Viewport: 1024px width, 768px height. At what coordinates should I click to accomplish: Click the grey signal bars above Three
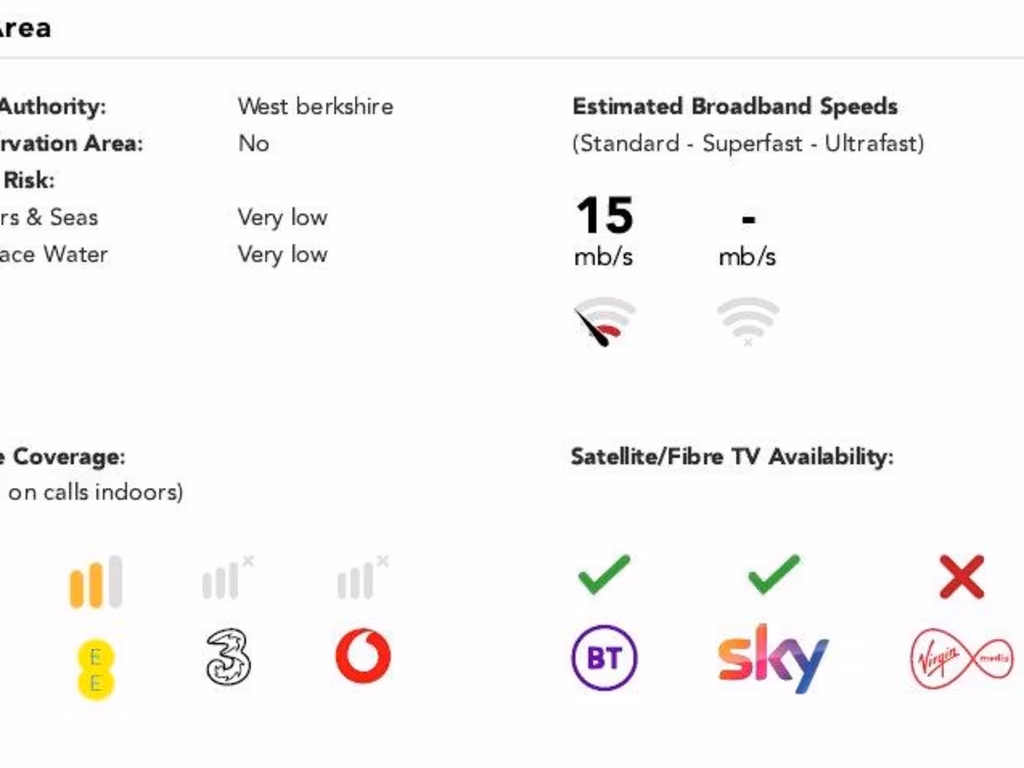pos(227,579)
